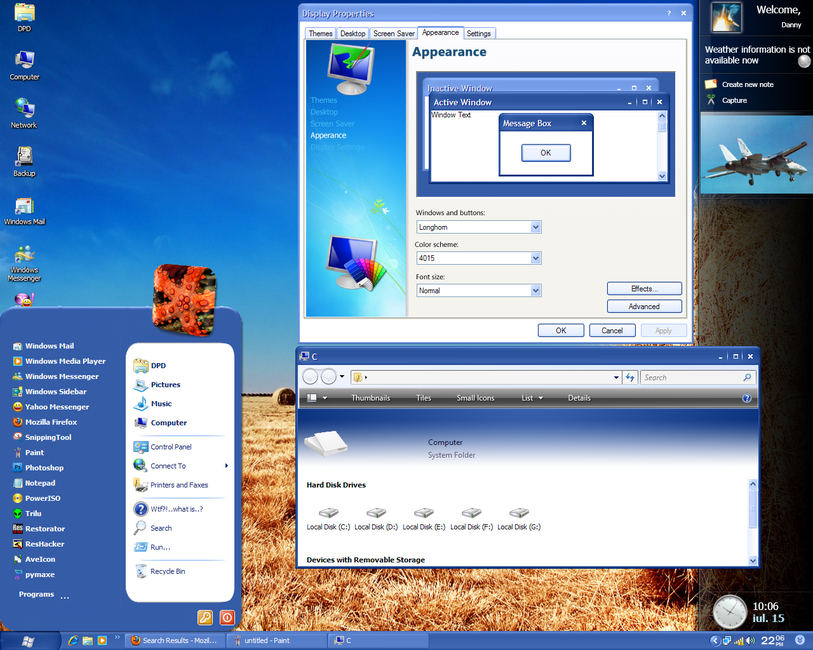
Task: Click OK in Display Properties
Action: click(x=561, y=330)
